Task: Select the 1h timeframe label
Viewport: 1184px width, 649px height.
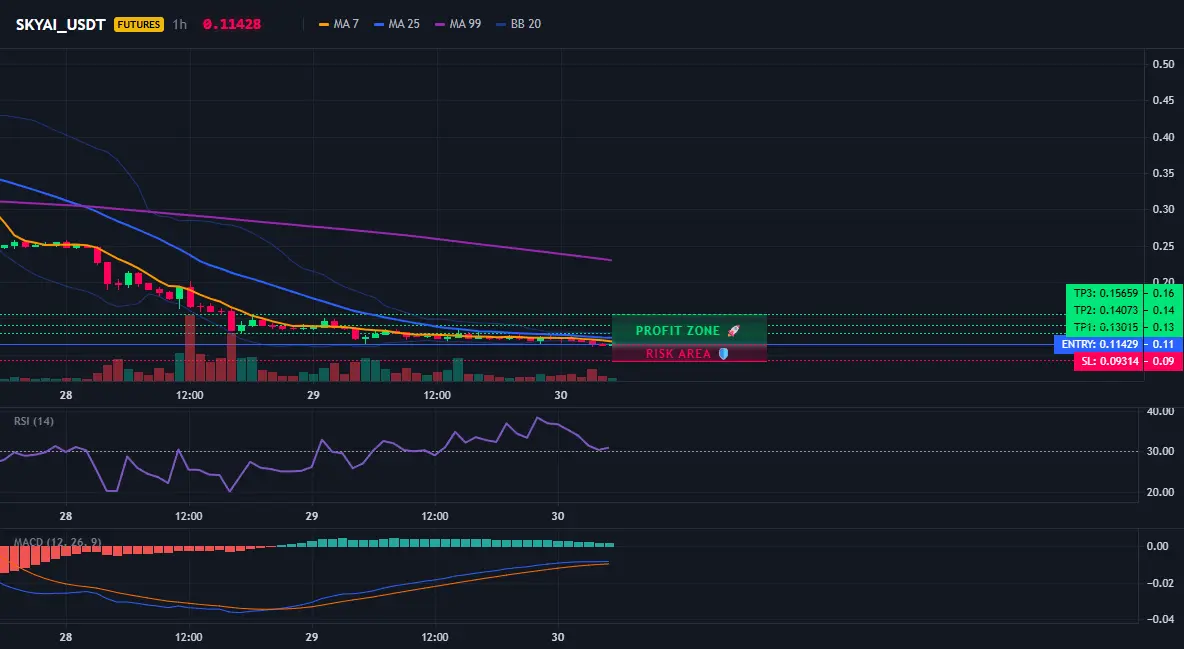Action: 180,24
